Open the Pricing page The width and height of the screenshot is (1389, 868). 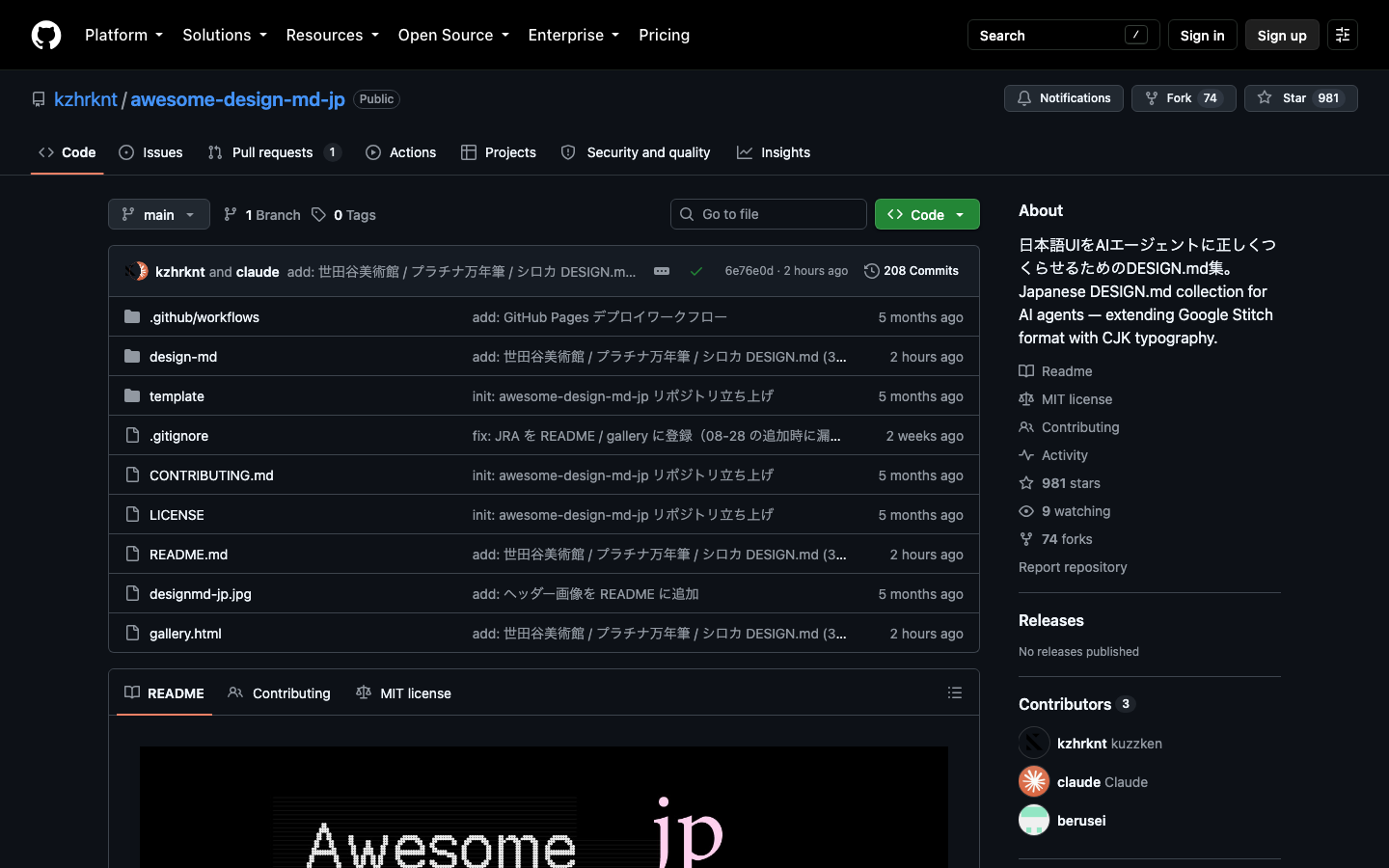point(664,35)
